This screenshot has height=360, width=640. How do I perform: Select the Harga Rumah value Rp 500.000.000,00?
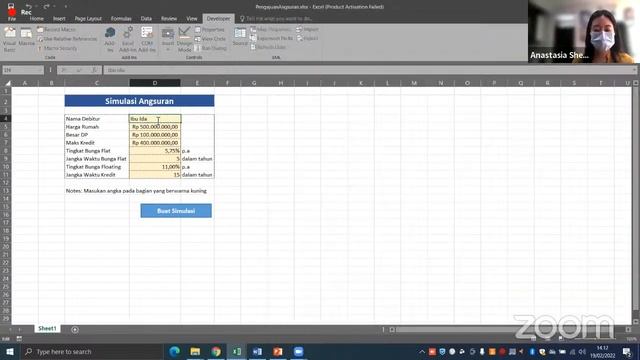click(155, 127)
